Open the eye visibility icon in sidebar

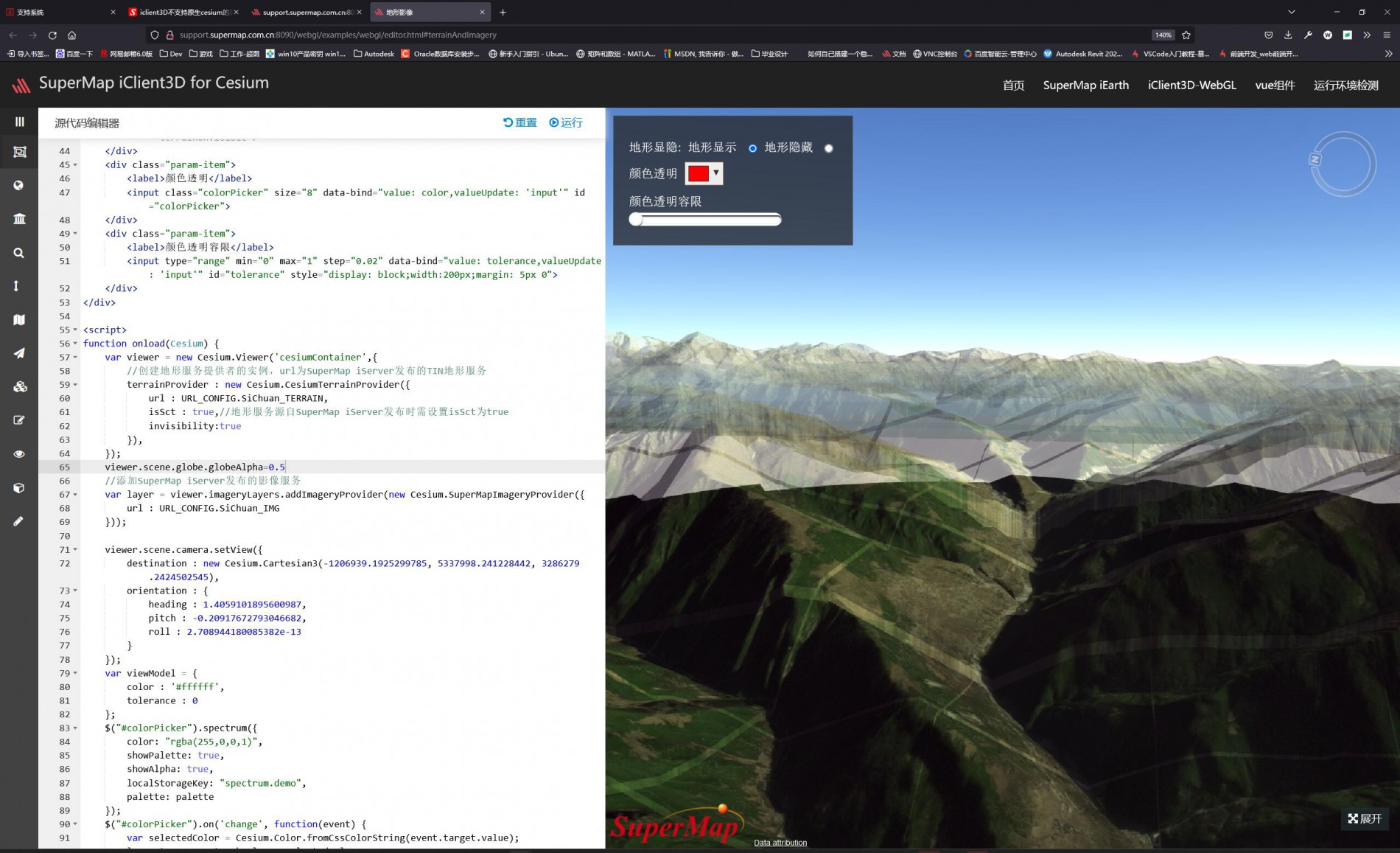[19, 454]
